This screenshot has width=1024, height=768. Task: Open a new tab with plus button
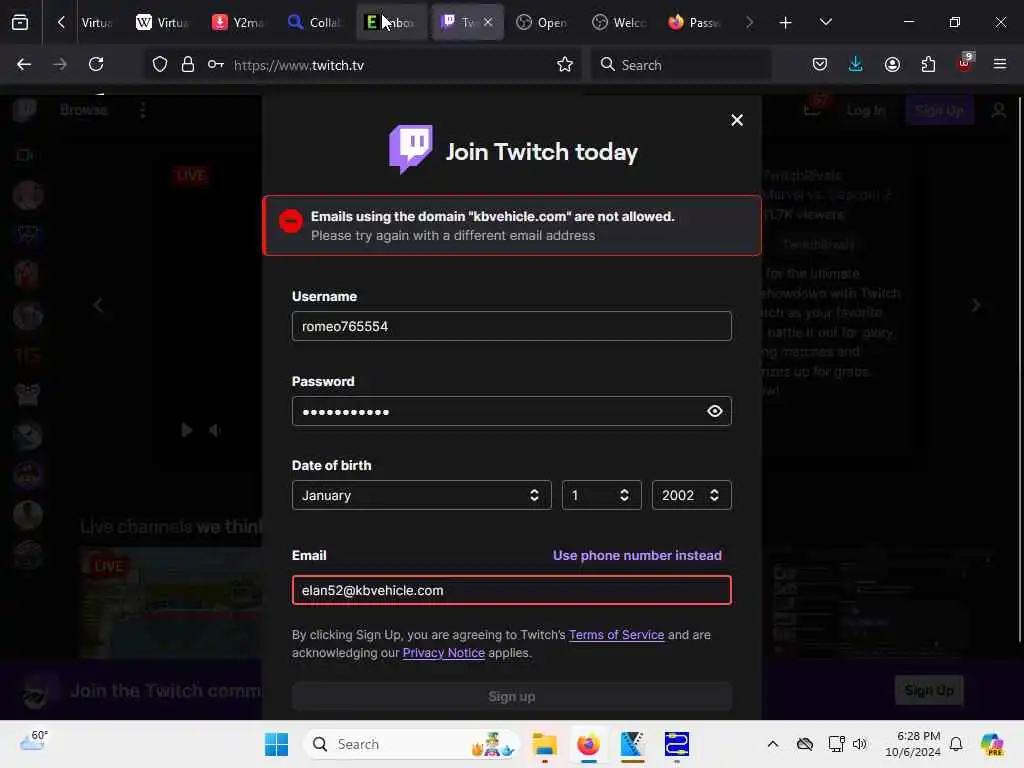(786, 23)
